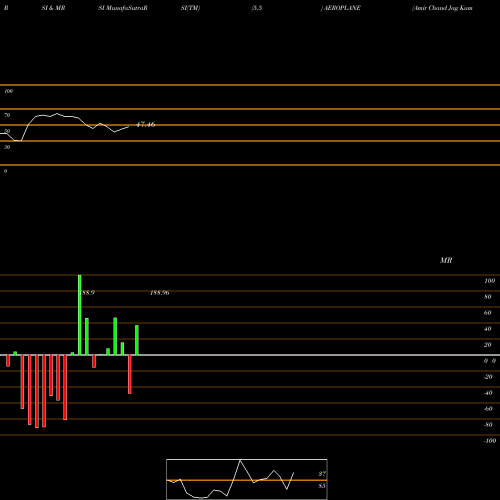Screen dimensions: 500x500
Task: Click the AEROPLANE title text
Action: pyautogui.click(x=342, y=8)
